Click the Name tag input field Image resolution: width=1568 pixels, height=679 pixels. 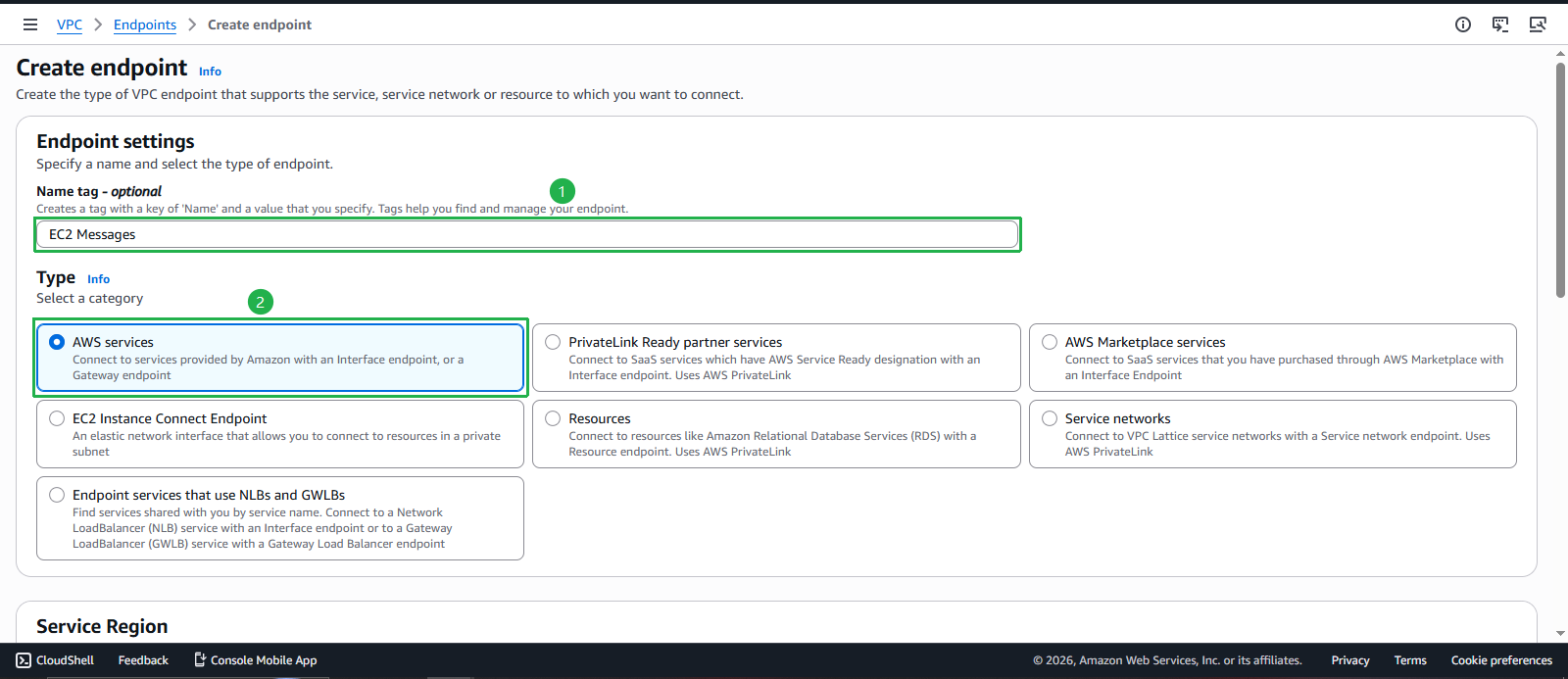527,234
